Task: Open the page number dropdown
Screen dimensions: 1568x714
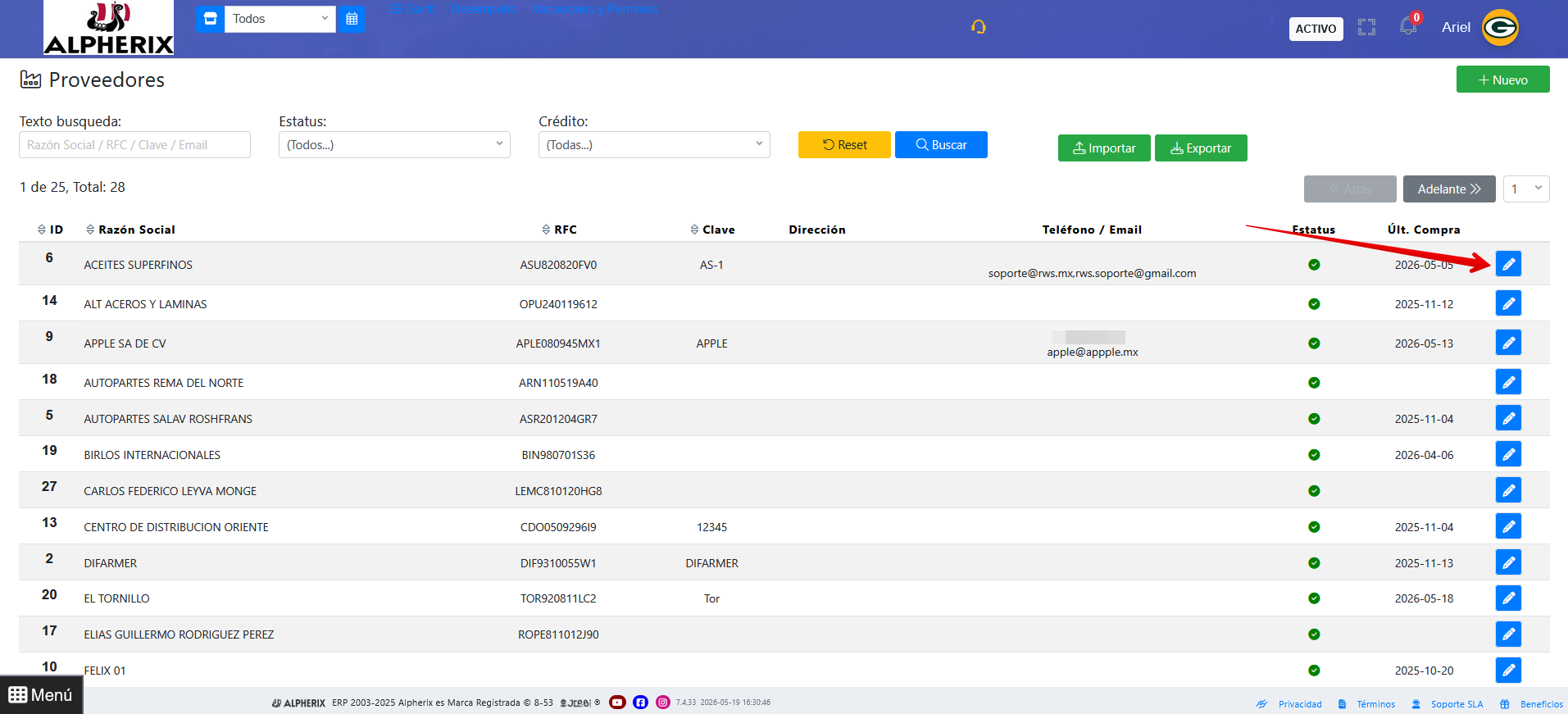Action: (1526, 189)
